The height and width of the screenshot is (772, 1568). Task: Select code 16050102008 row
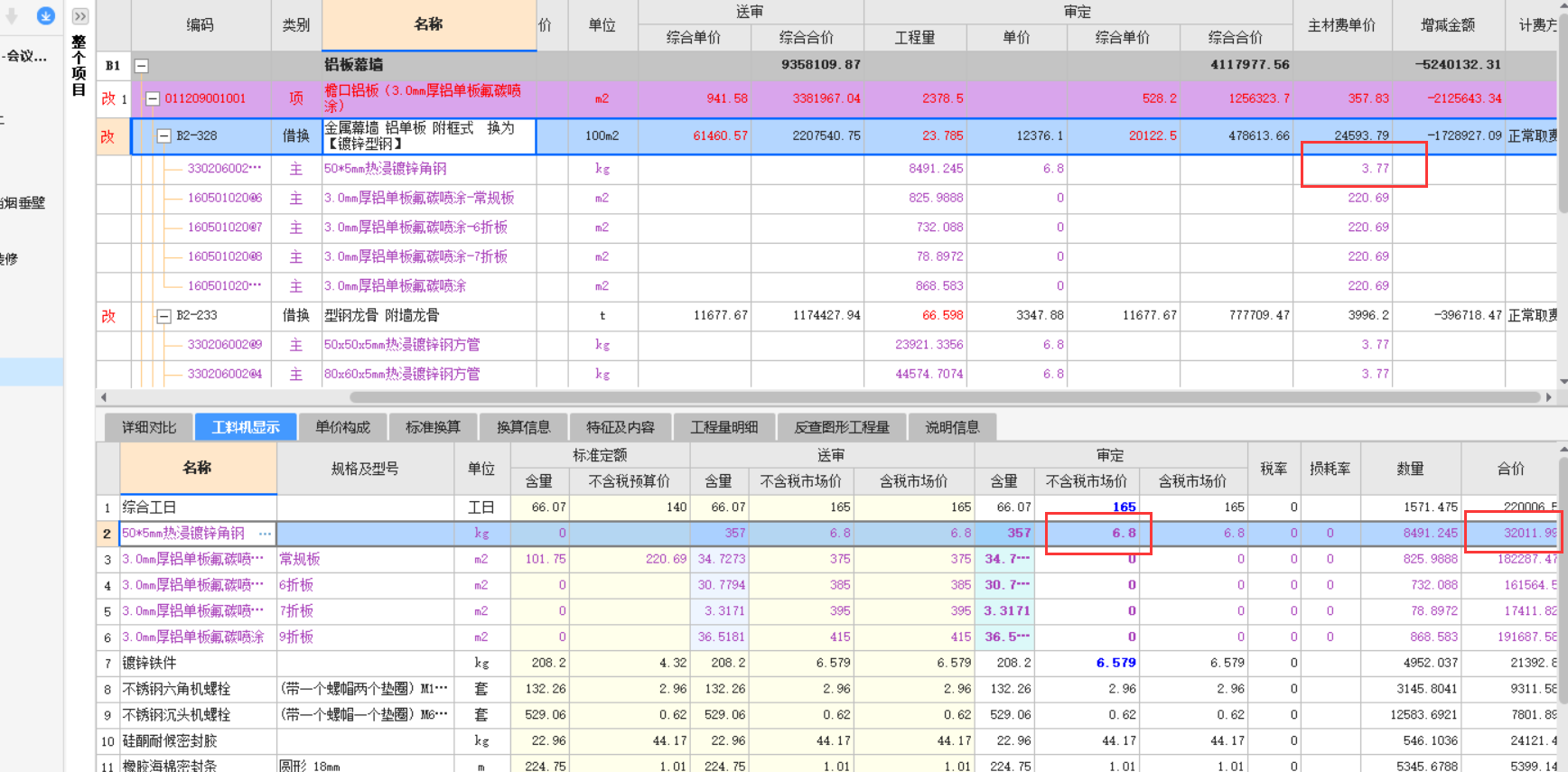(225, 256)
